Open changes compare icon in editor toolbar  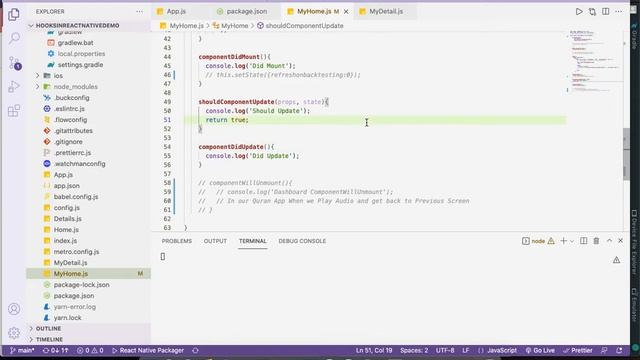(x=592, y=11)
